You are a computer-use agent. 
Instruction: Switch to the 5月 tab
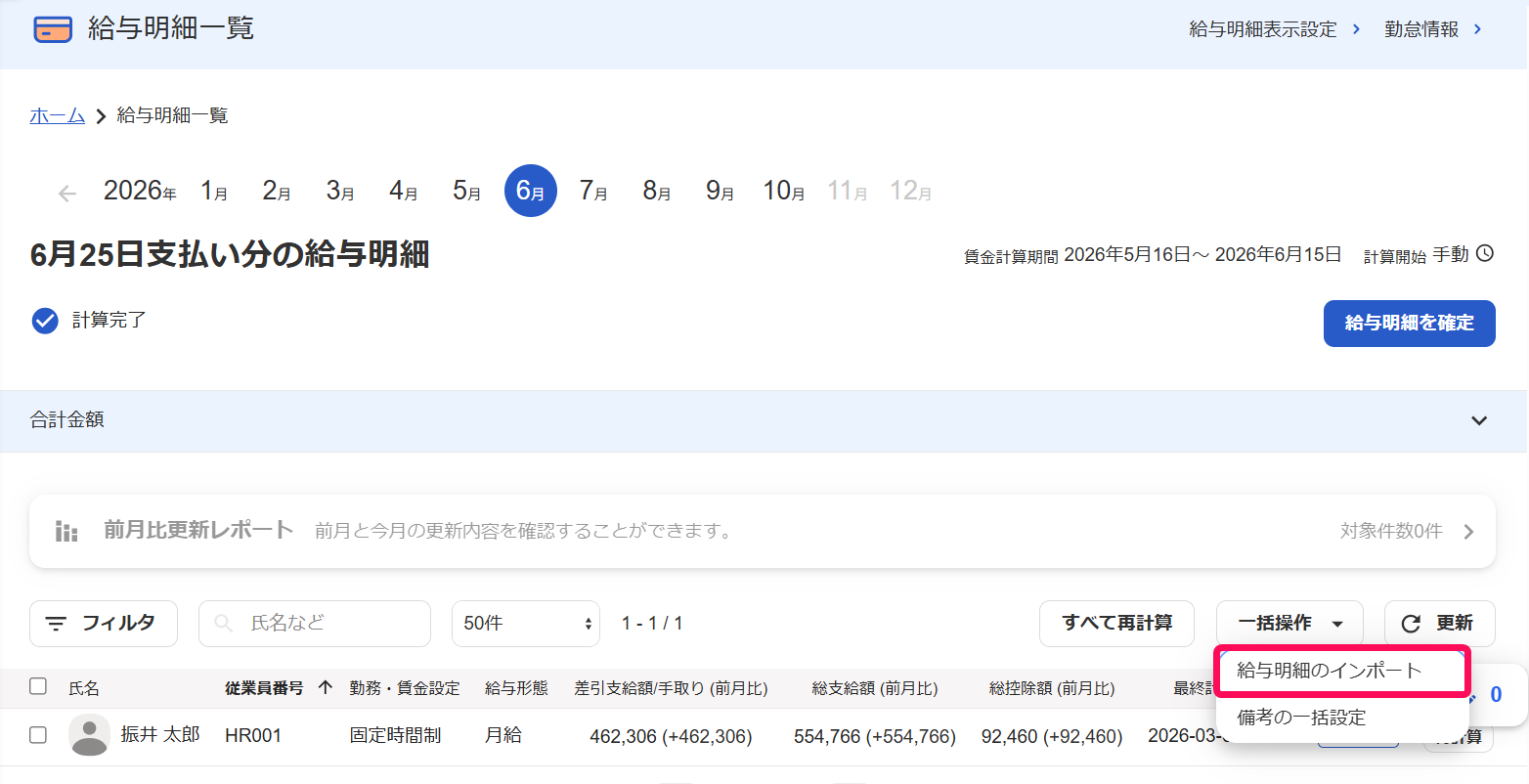[467, 191]
